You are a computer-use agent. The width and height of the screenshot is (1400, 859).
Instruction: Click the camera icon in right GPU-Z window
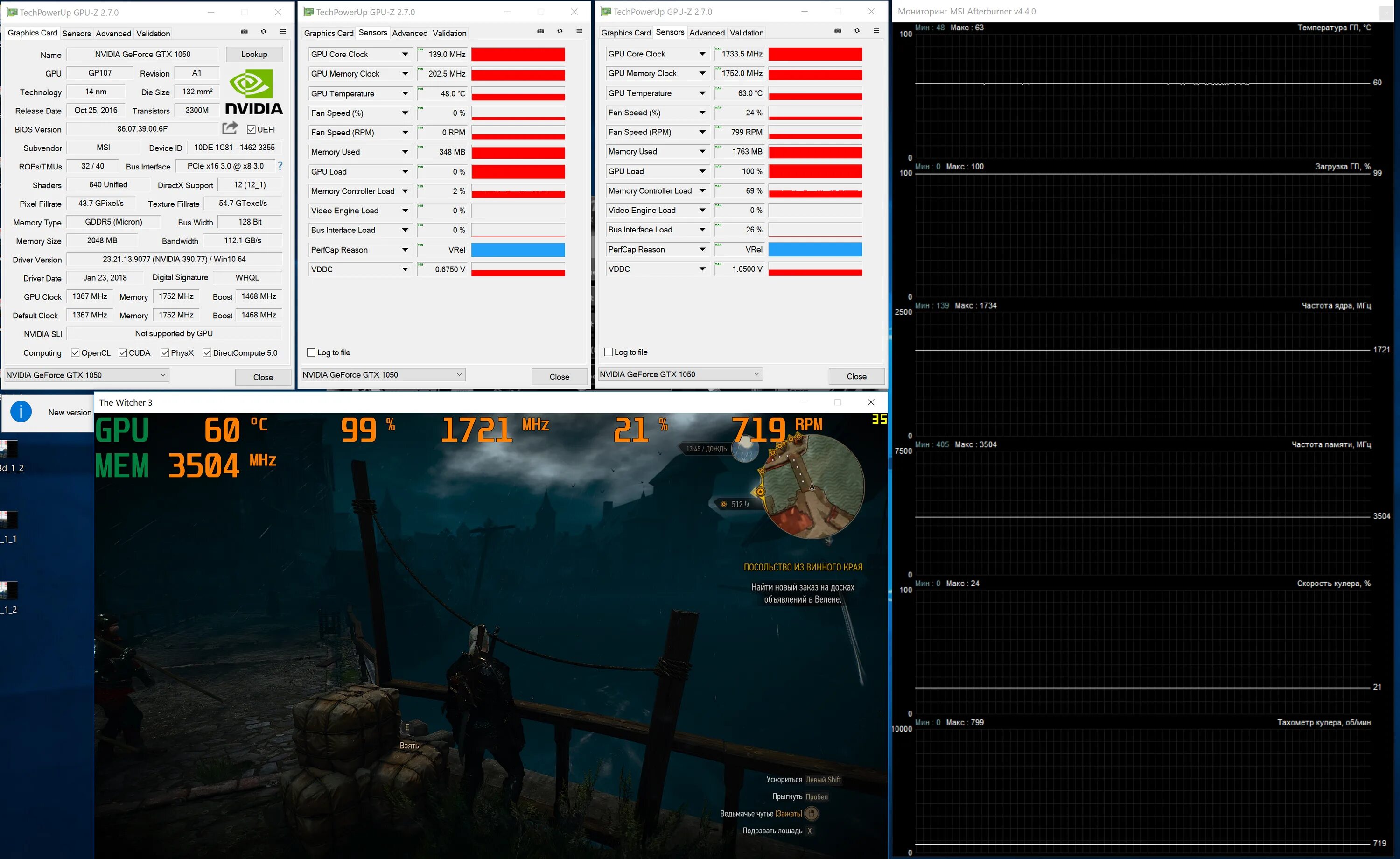coord(838,31)
